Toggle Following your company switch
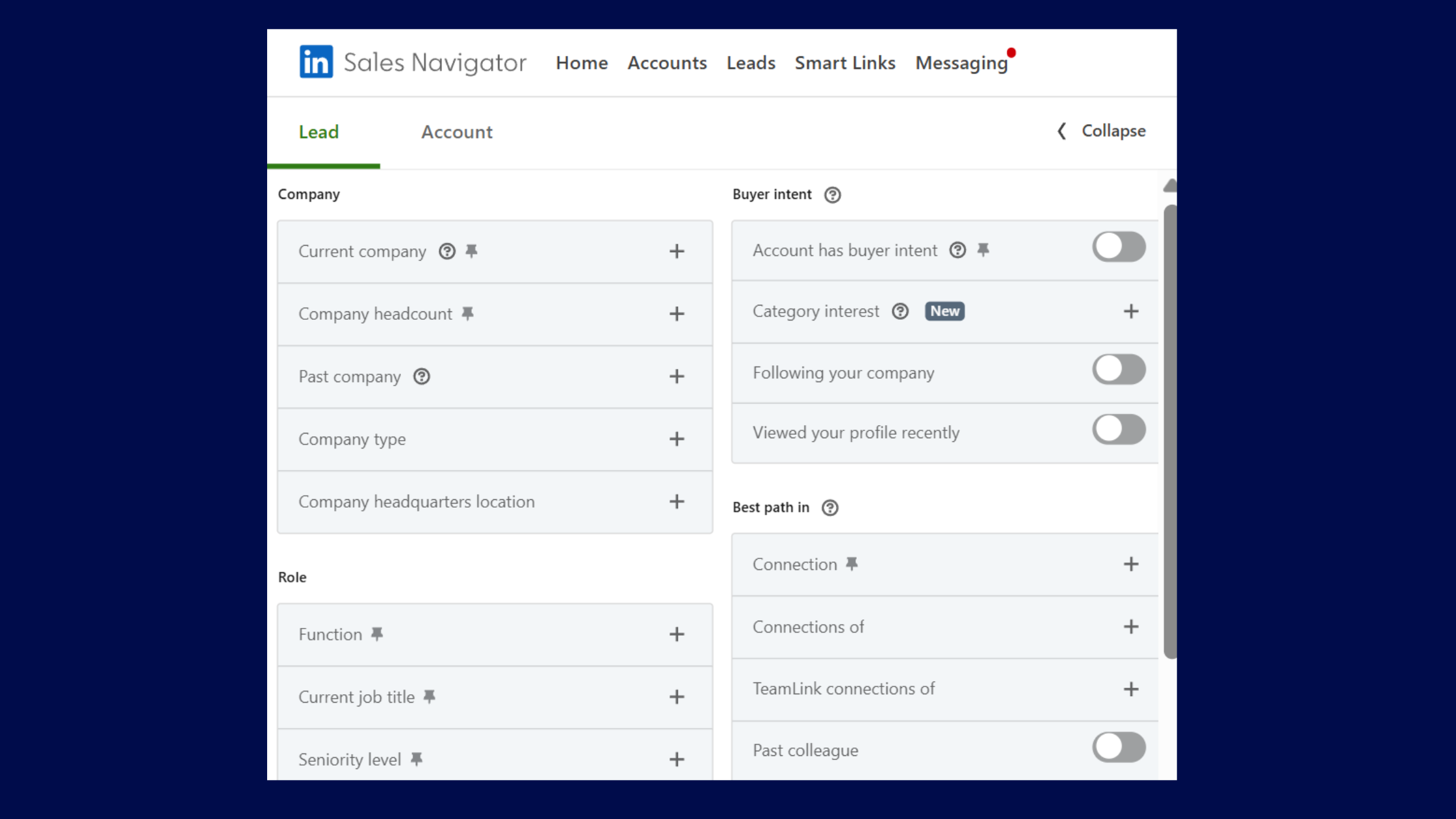The height and width of the screenshot is (819, 1456). 1119,369
